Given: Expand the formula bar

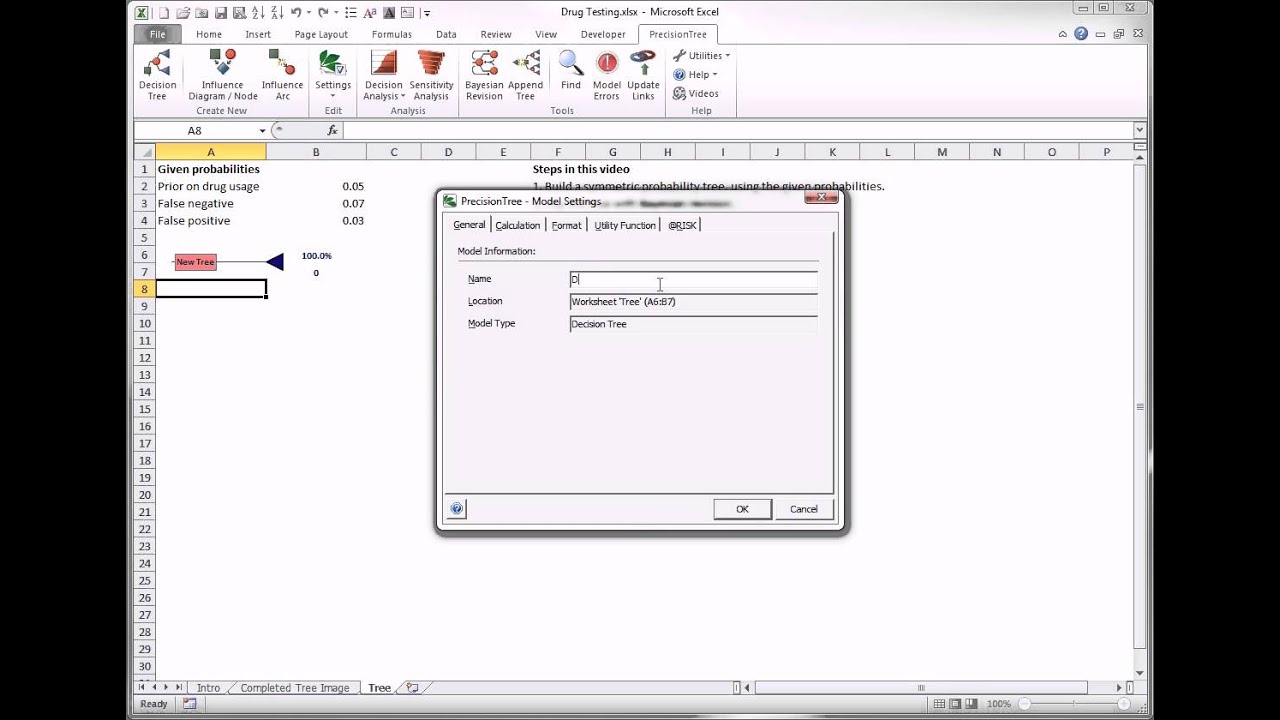Looking at the screenshot, I should point(1139,131).
